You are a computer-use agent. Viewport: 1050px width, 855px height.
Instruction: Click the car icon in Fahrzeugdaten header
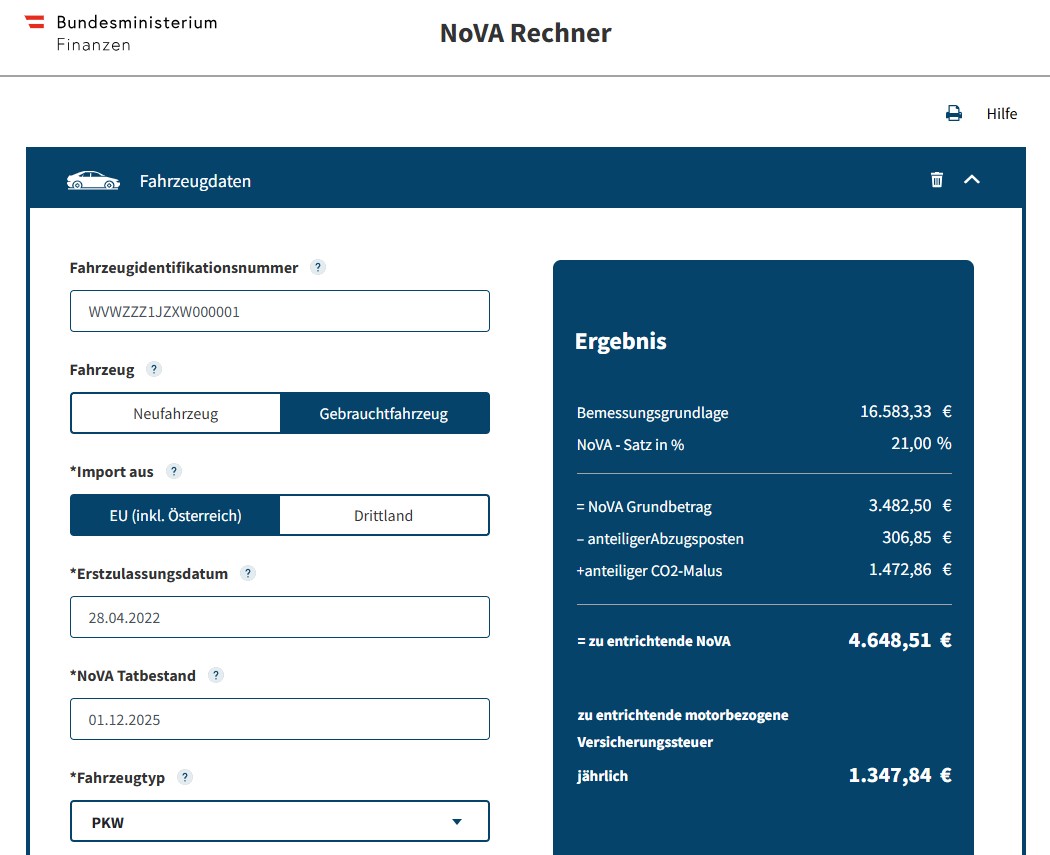click(x=93, y=181)
